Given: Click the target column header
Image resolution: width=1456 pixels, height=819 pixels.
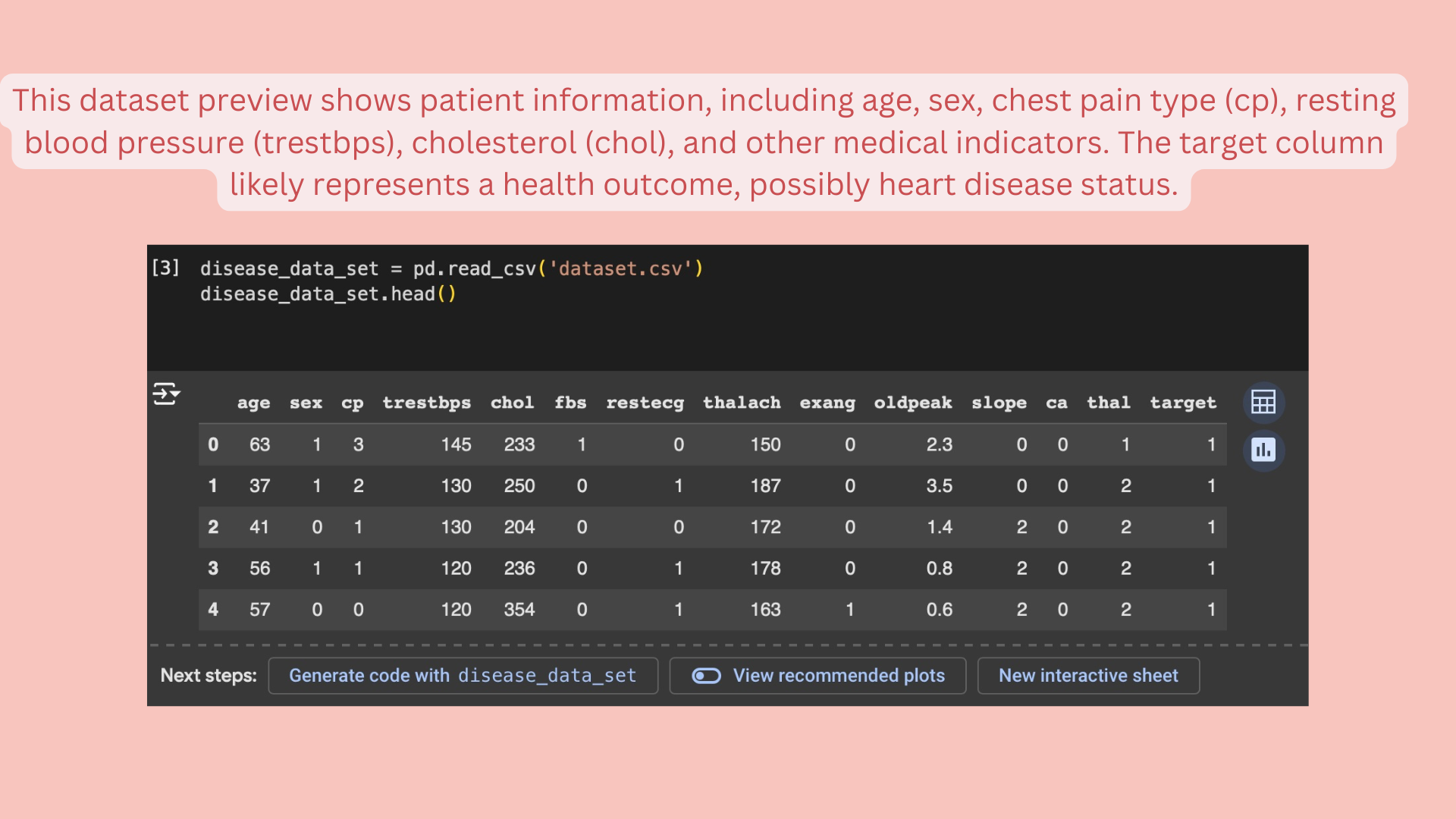Looking at the screenshot, I should [1182, 403].
